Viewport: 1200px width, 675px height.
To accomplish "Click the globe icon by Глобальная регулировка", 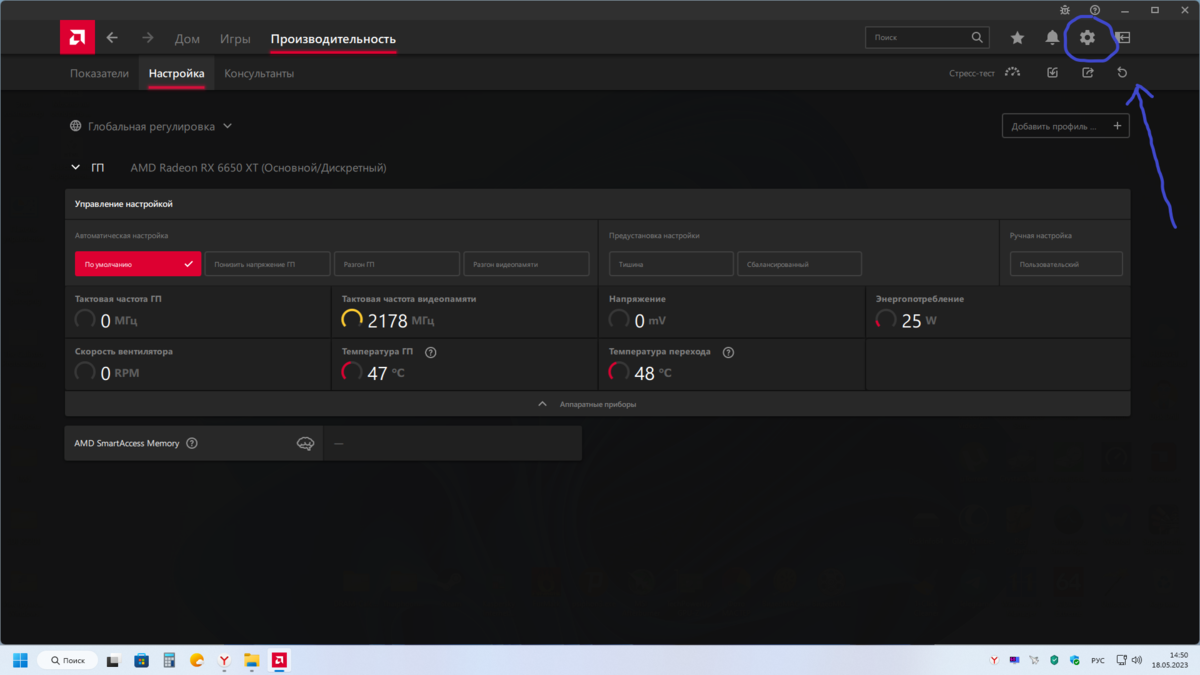I will [x=76, y=126].
